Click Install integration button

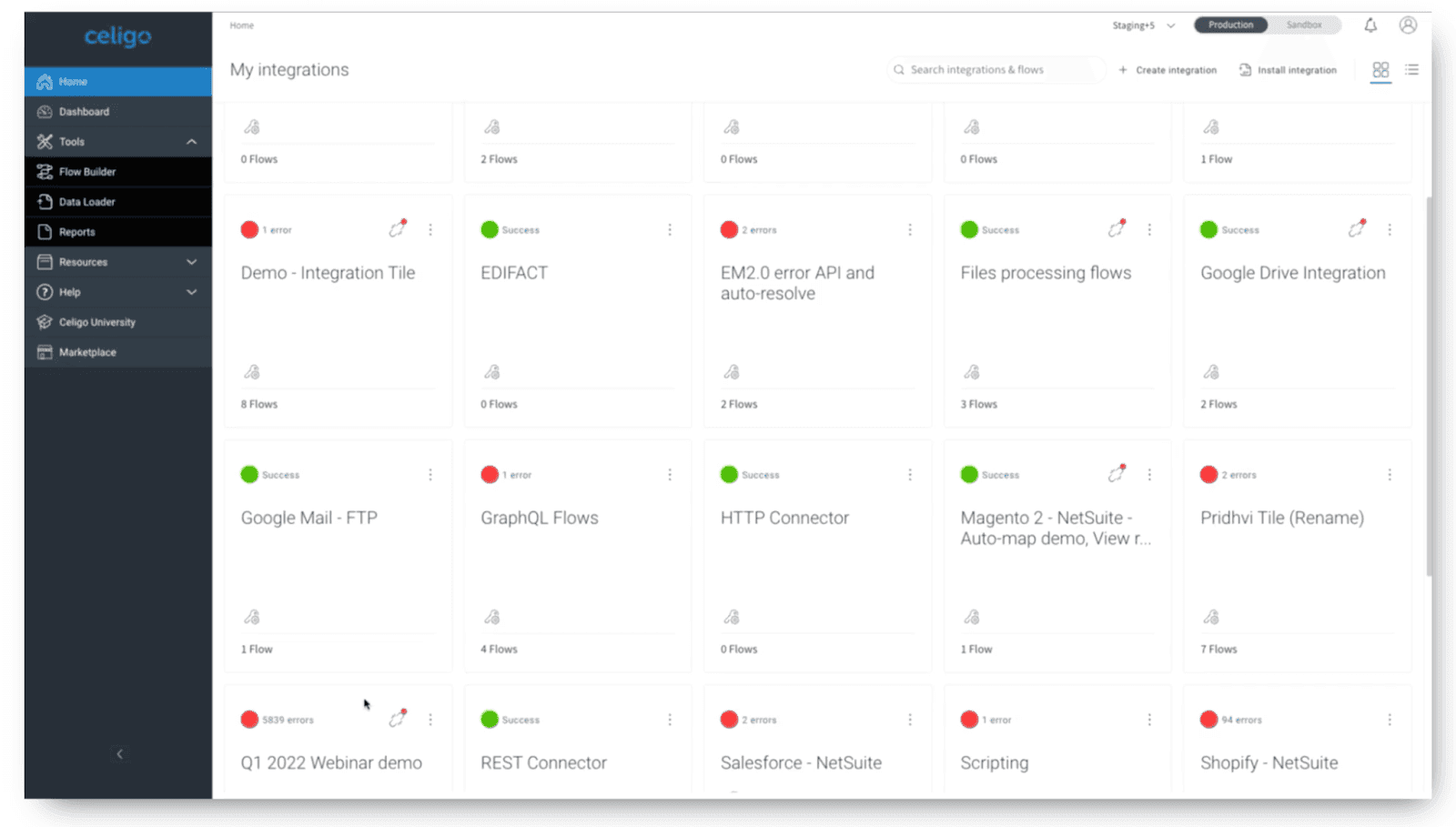[1288, 70]
